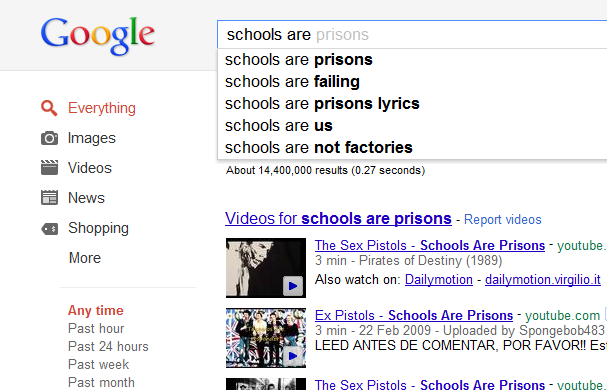Click the Google logo
This screenshot has width=607, height=390.
point(98,36)
